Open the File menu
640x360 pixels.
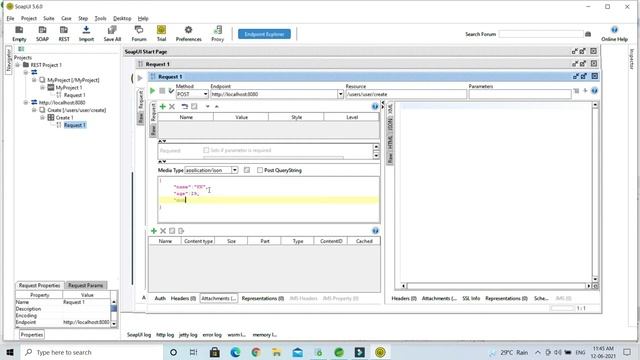tap(10, 18)
